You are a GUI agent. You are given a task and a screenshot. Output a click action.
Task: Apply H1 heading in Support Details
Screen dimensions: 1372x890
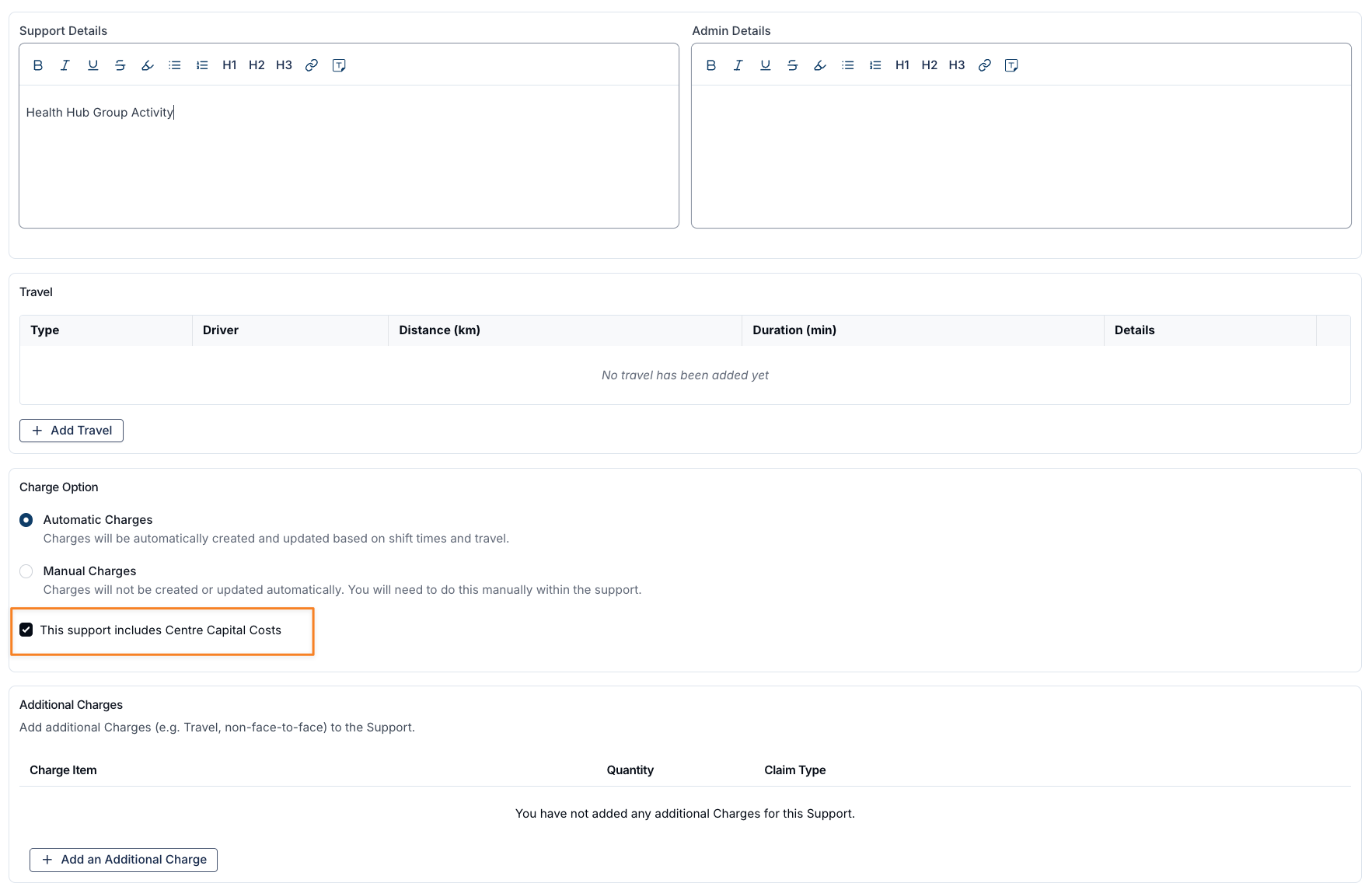(x=229, y=65)
